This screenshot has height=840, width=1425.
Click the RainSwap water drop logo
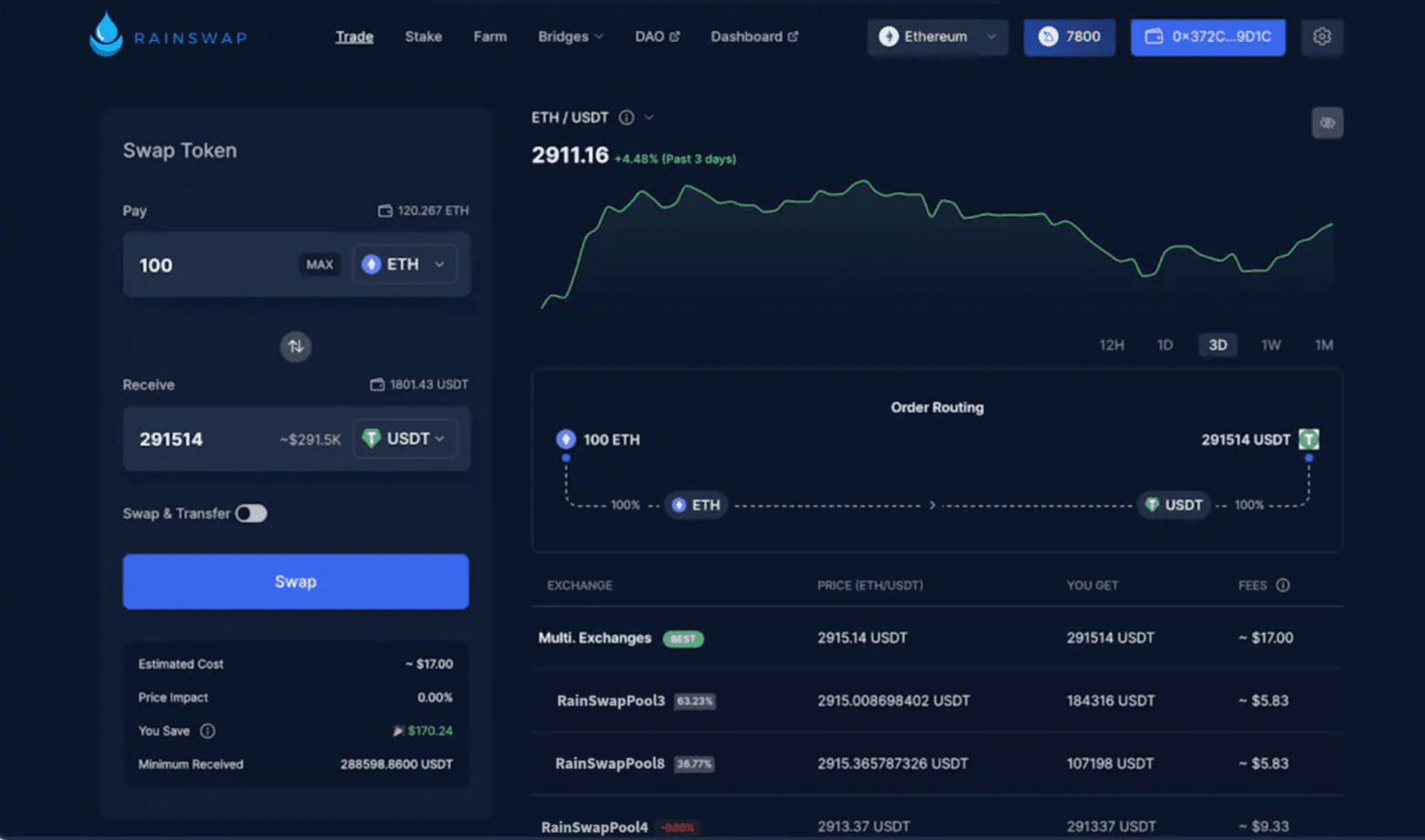point(107,36)
